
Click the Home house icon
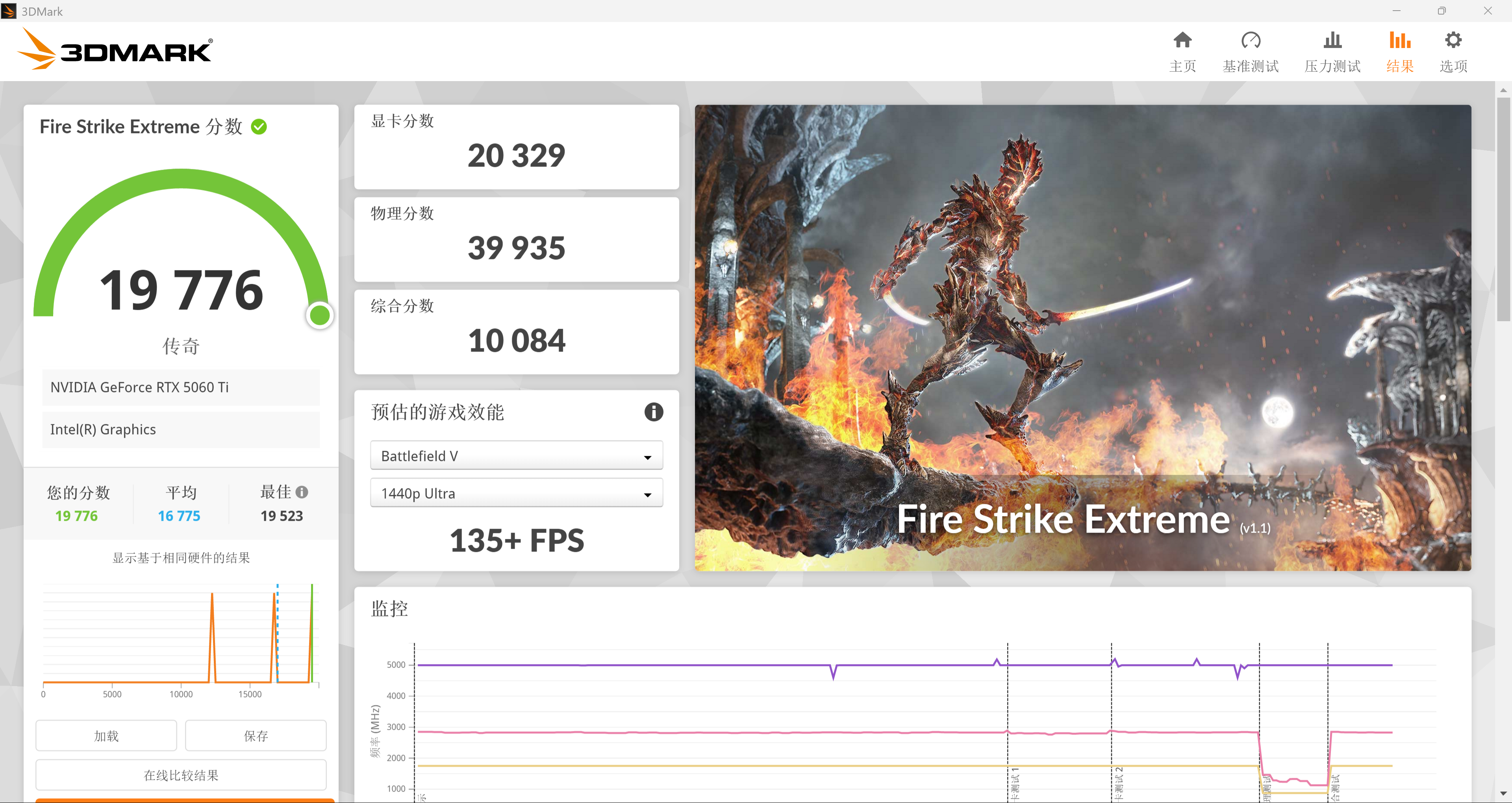tap(1182, 40)
